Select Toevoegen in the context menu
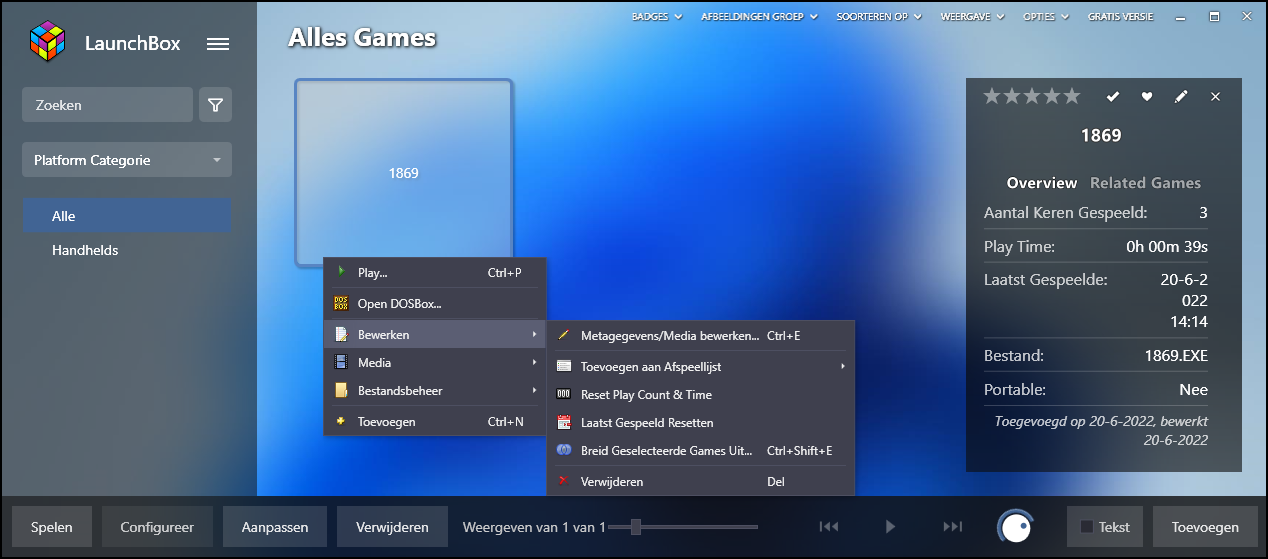 click(x=435, y=421)
